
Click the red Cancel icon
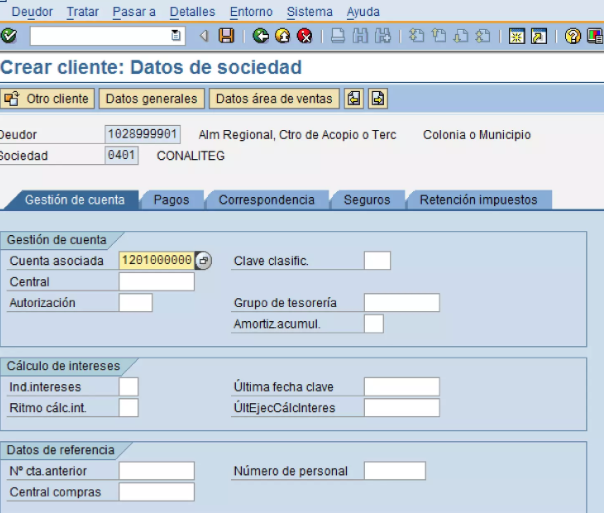click(x=305, y=36)
